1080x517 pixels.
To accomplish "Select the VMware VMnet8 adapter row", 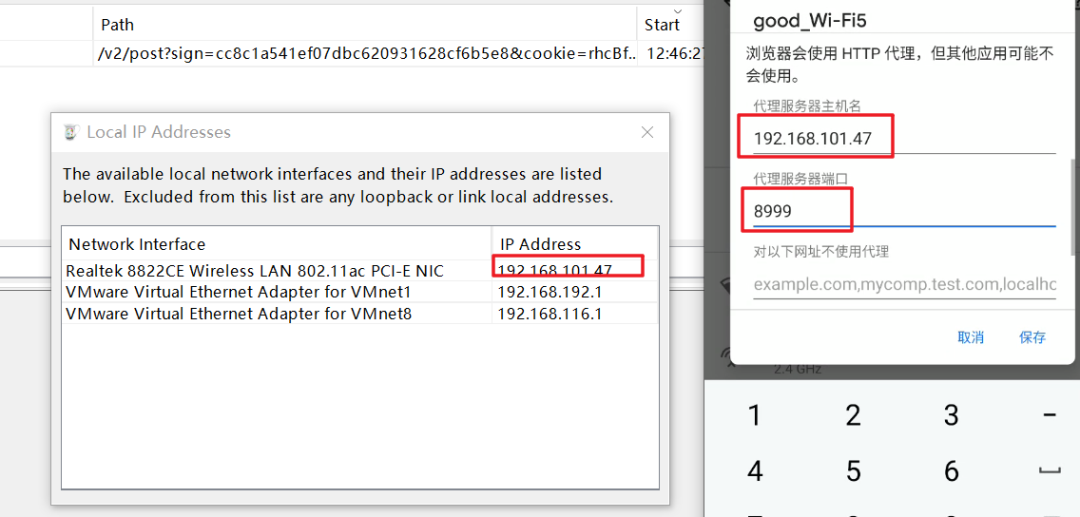I will tap(359, 314).
